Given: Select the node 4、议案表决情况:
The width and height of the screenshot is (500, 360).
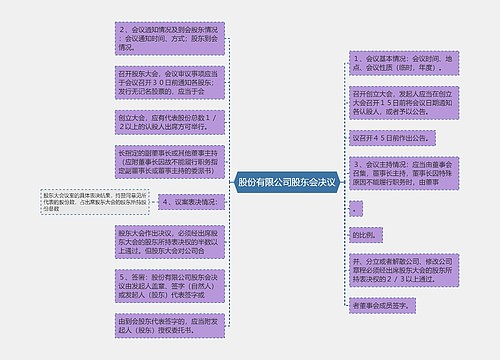Looking at the screenshot, I should point(191,202).
